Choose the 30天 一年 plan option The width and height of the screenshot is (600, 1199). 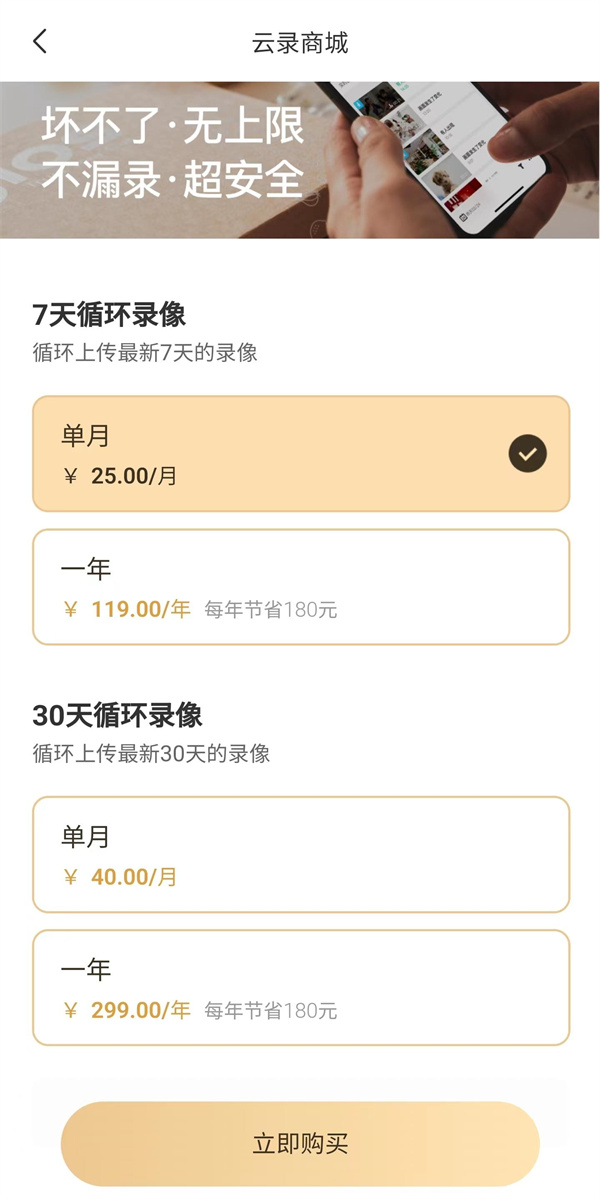pos(300,988)
